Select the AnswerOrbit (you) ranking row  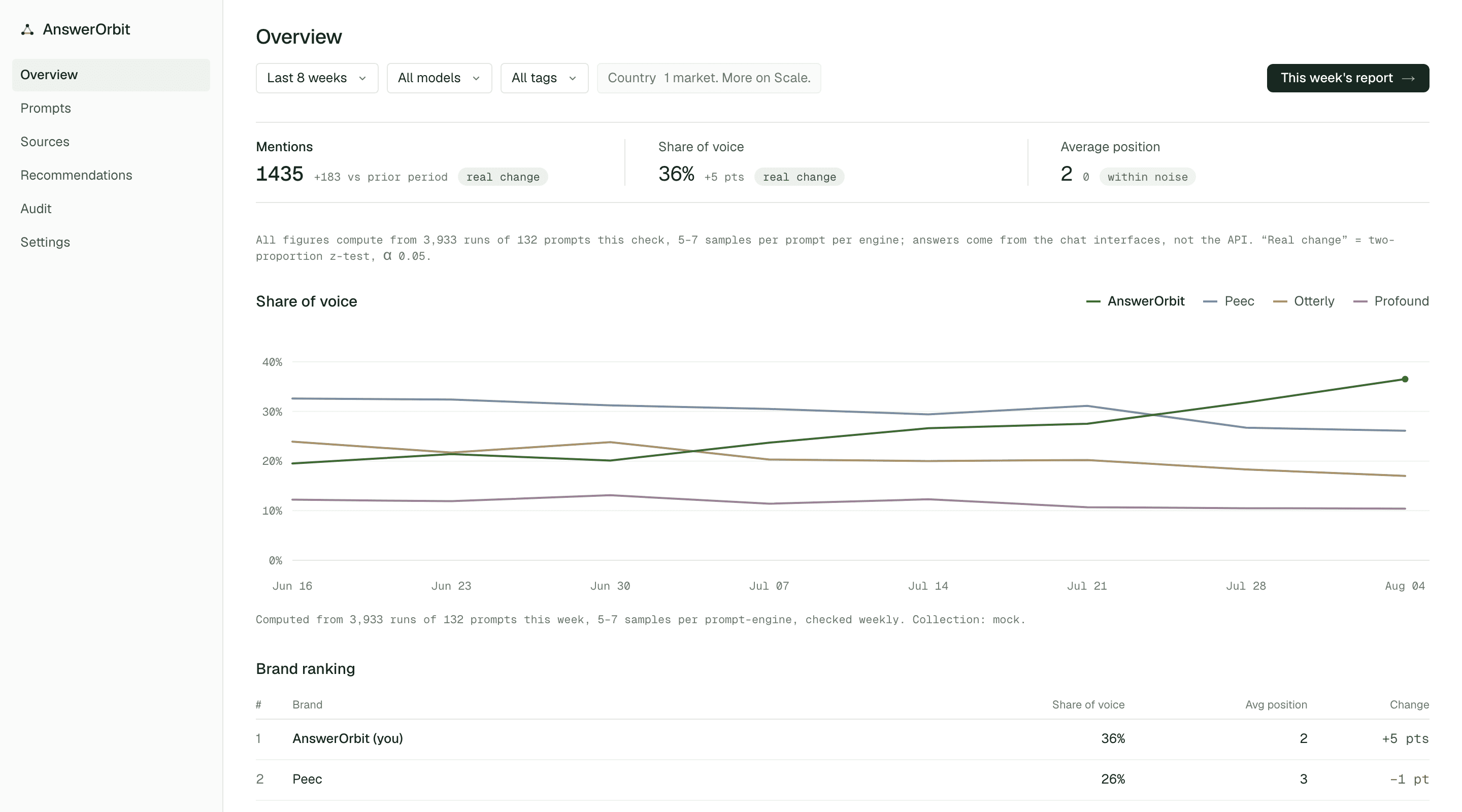click(842, 739)
